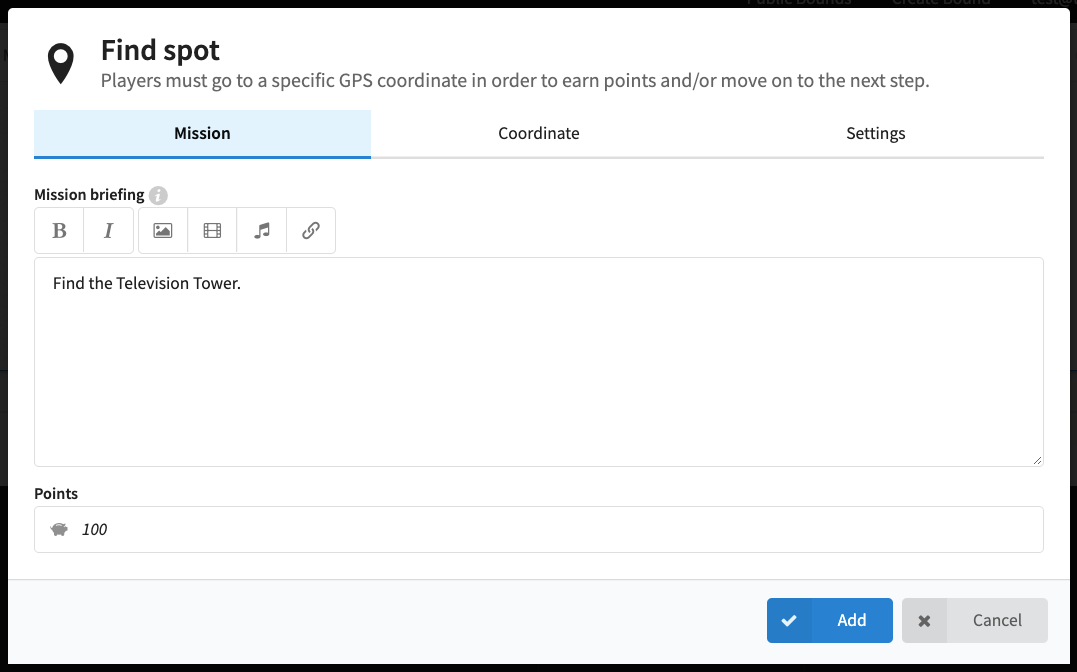Select the Mission tab
This screenshot has width=1077, height=672.
click(x=202, y=133)
